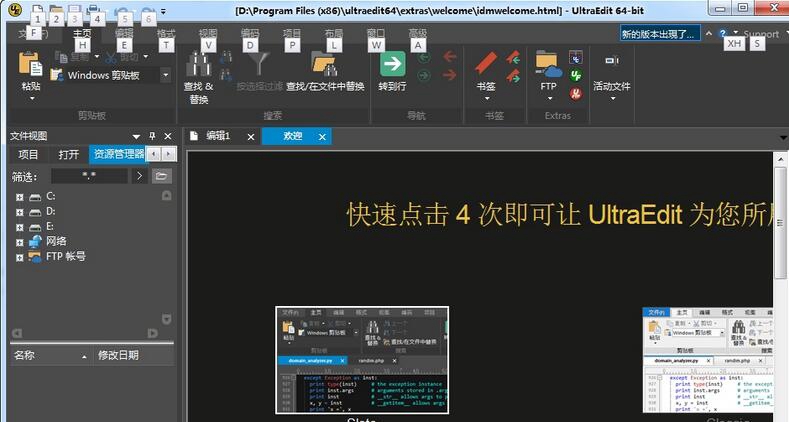
Task: Expand the D: drive node
Action: click(20, 212)
